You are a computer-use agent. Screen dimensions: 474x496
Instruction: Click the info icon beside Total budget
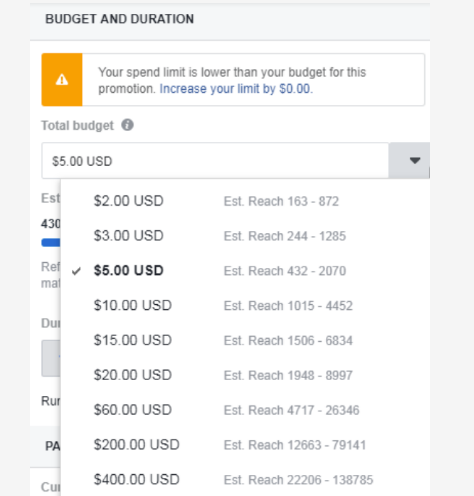(127, 125)
